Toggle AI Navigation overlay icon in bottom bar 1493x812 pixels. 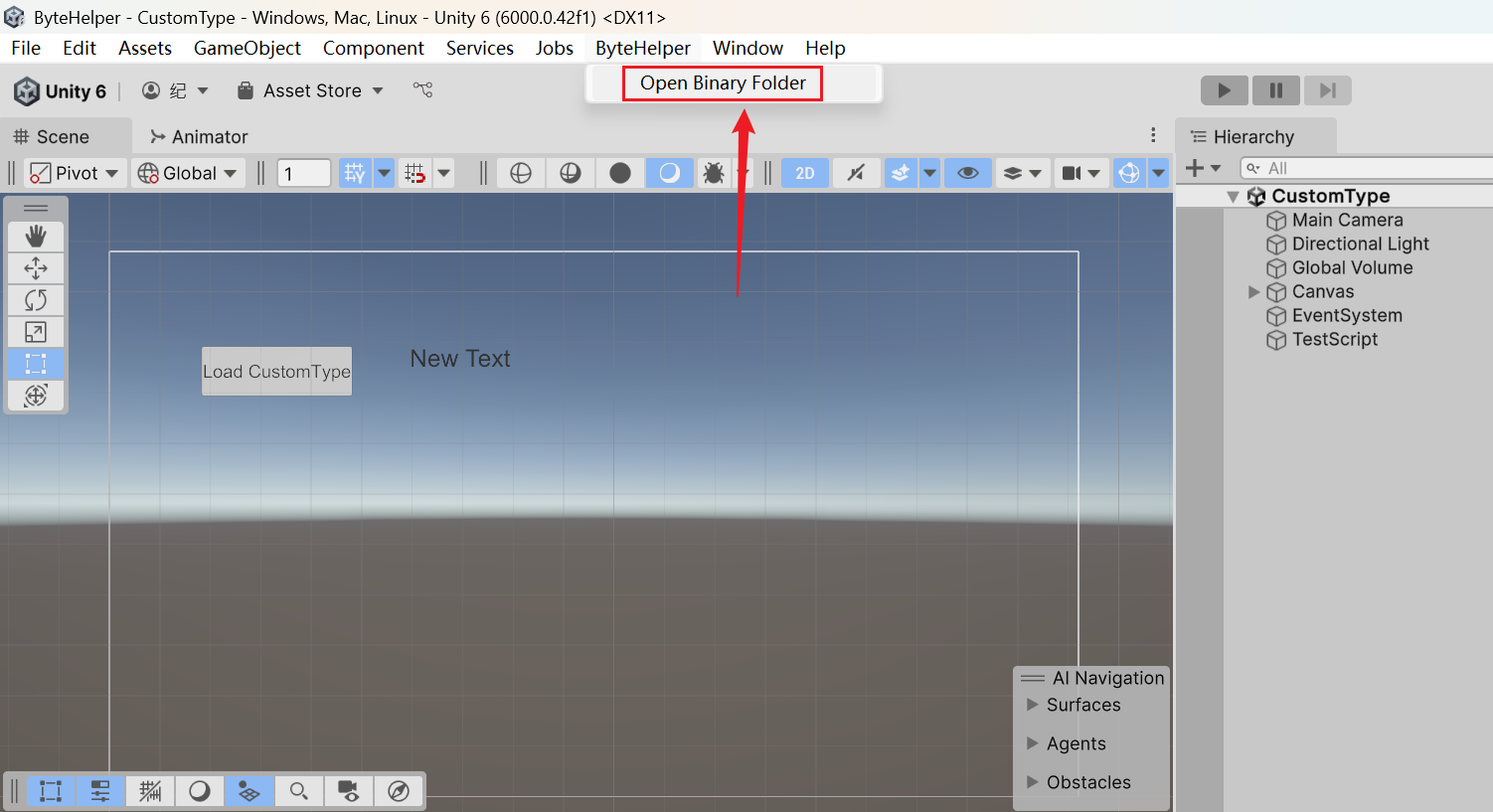point(249,791)
